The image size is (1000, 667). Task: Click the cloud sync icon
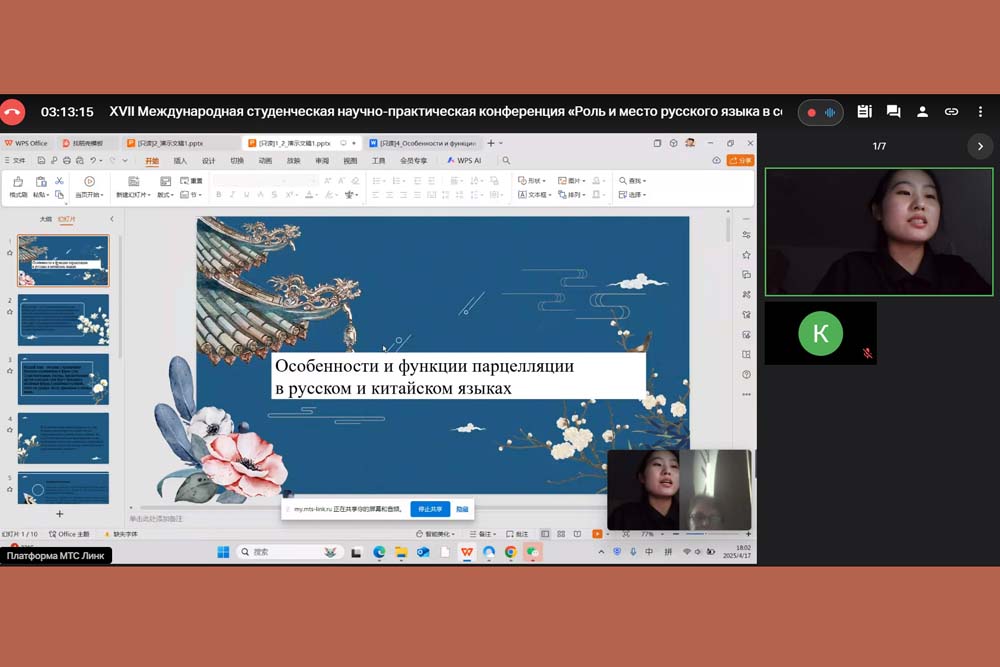[x=716, y=161]
